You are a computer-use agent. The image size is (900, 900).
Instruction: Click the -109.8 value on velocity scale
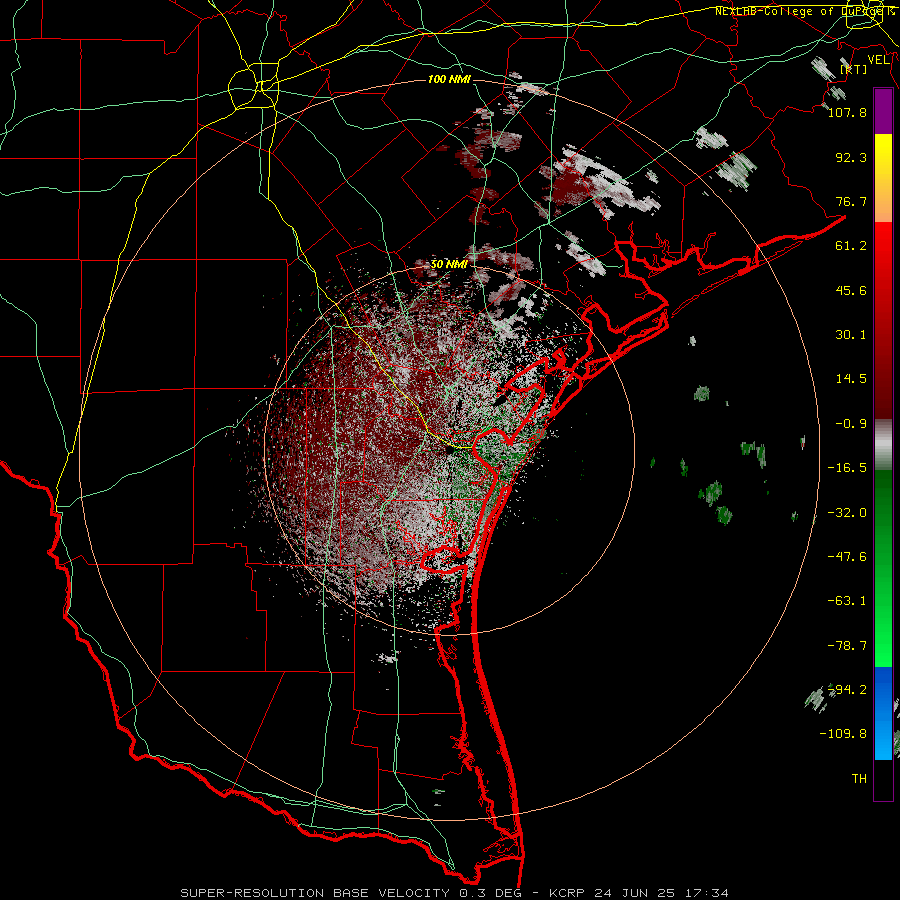coord(843,734)
